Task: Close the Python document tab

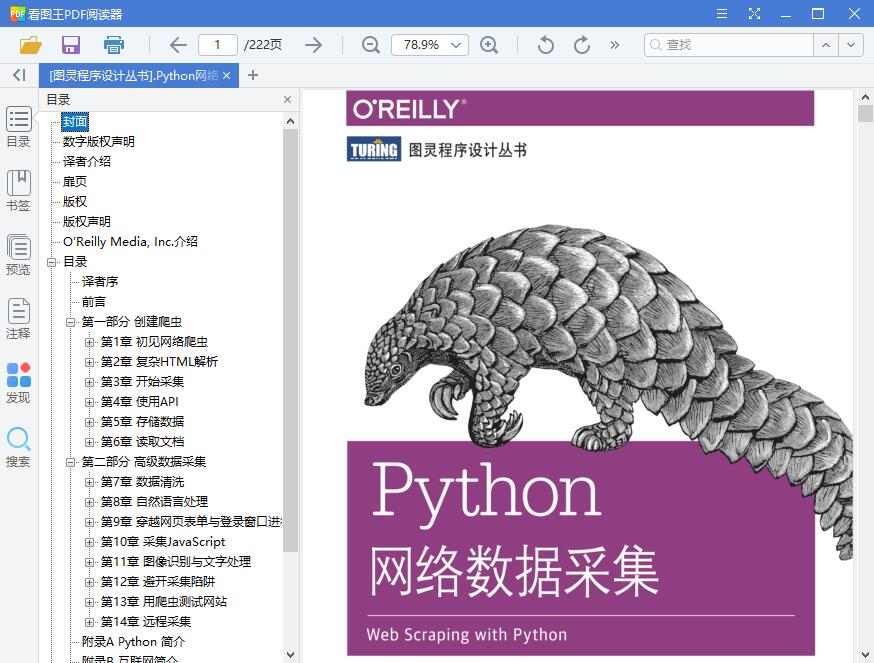Action: pyautogui.click(x=226, y=75)
